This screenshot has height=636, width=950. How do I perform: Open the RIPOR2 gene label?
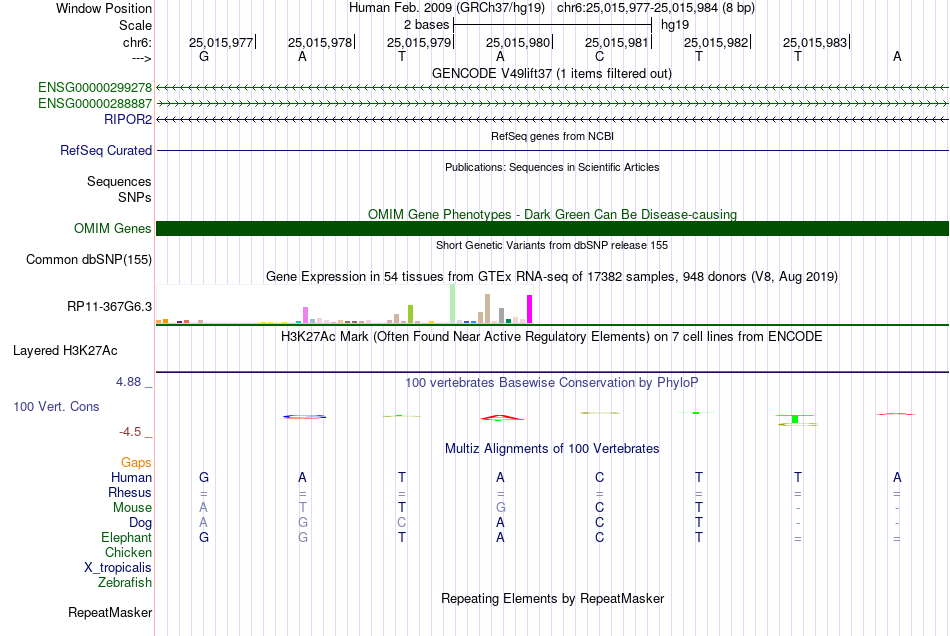click(x=128, y=119)
